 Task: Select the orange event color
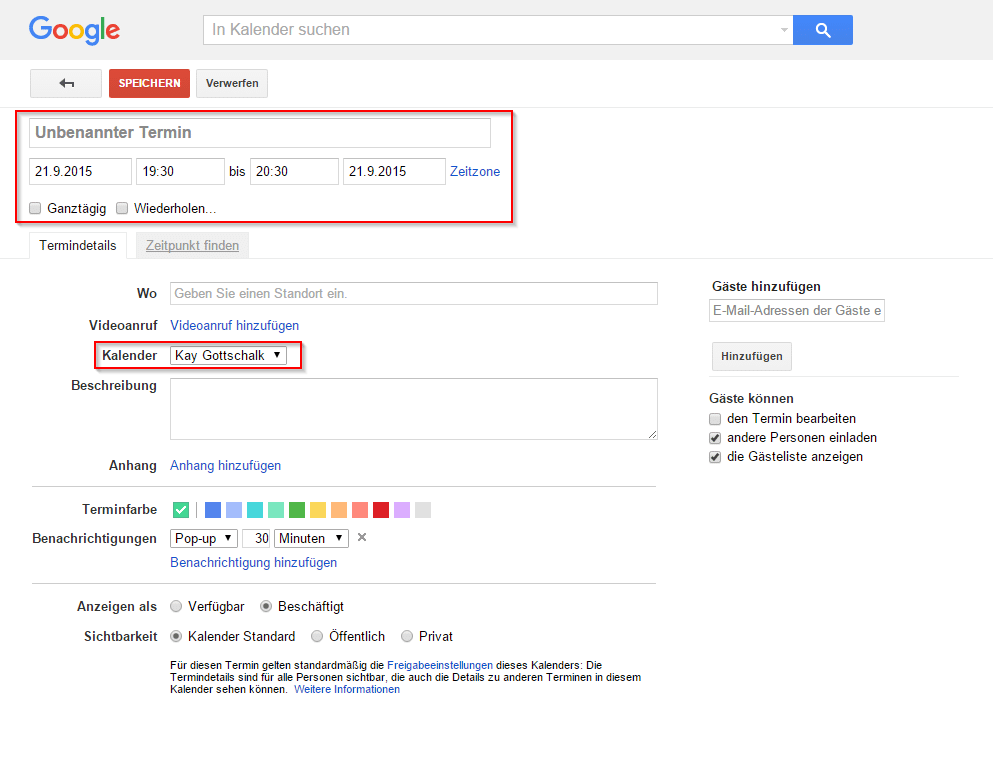pyautogui.click(x=339, y=510)
